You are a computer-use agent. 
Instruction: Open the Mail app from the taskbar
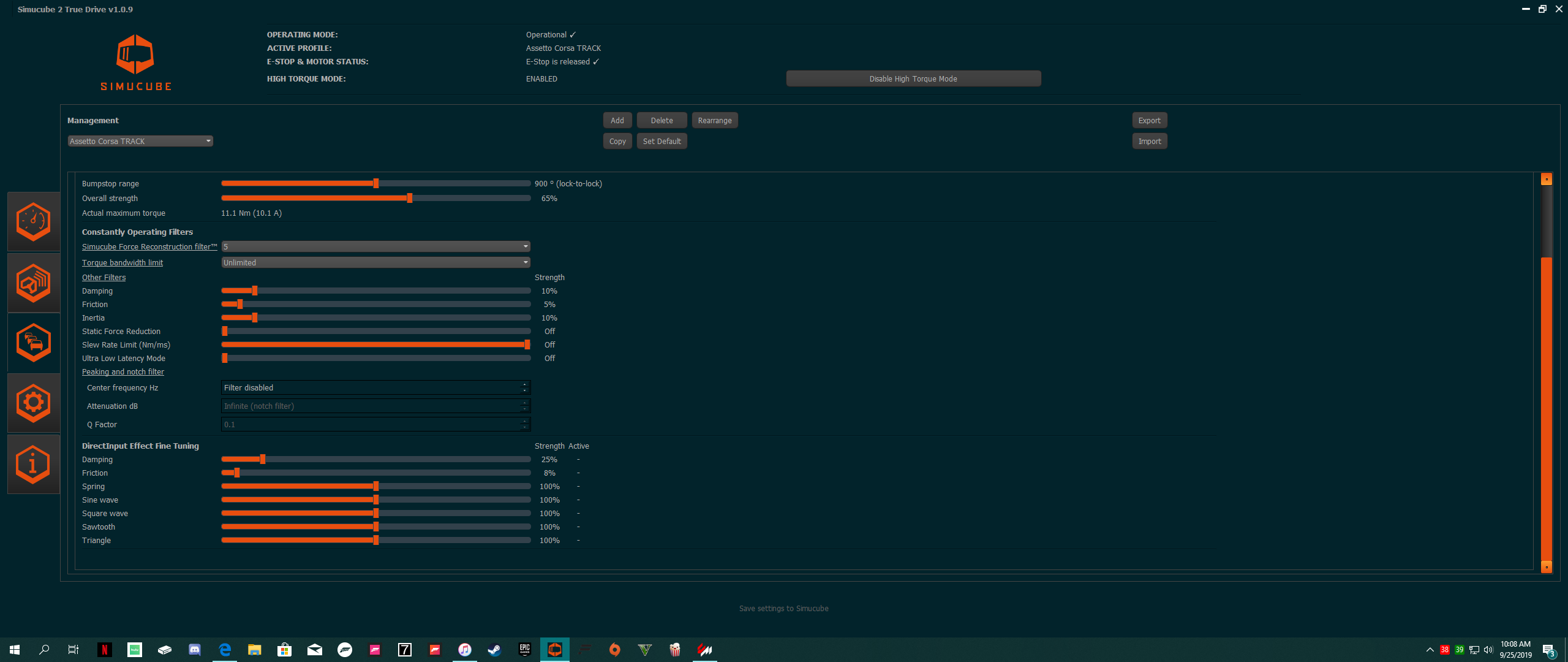[315, 650]
